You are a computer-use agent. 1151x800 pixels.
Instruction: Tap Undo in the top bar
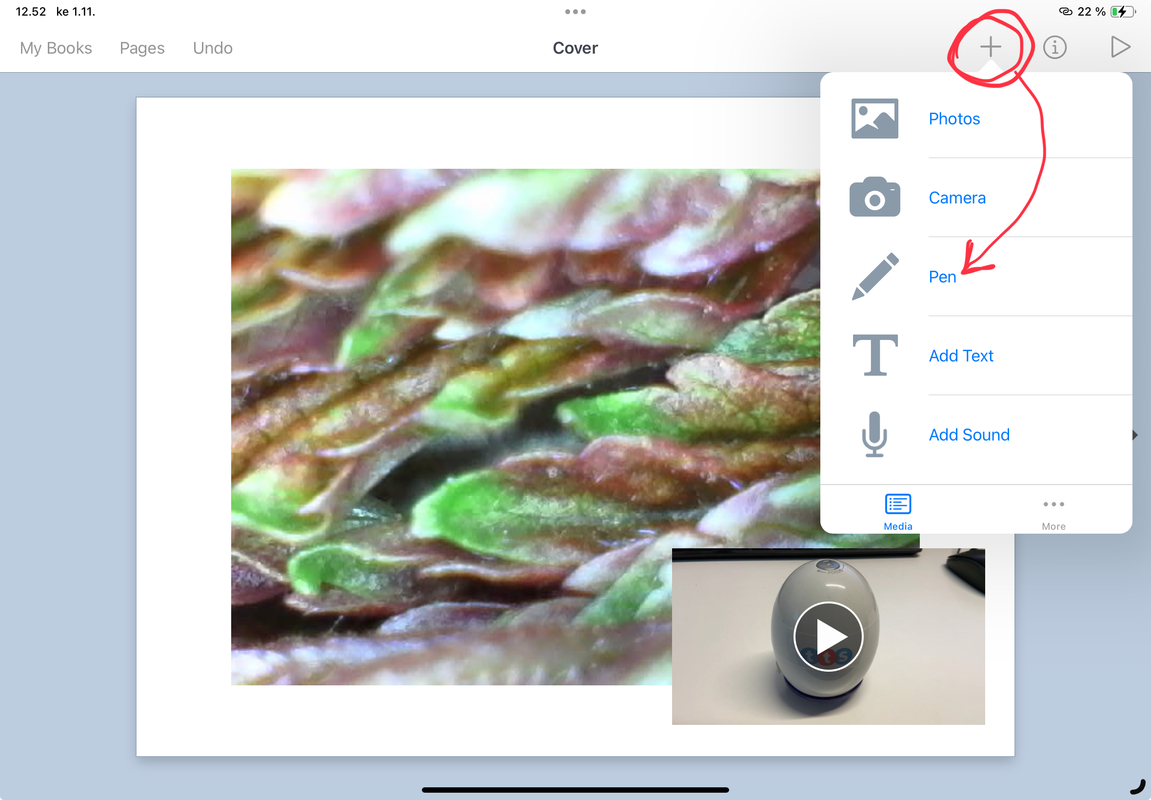click(x=212, y=48)
